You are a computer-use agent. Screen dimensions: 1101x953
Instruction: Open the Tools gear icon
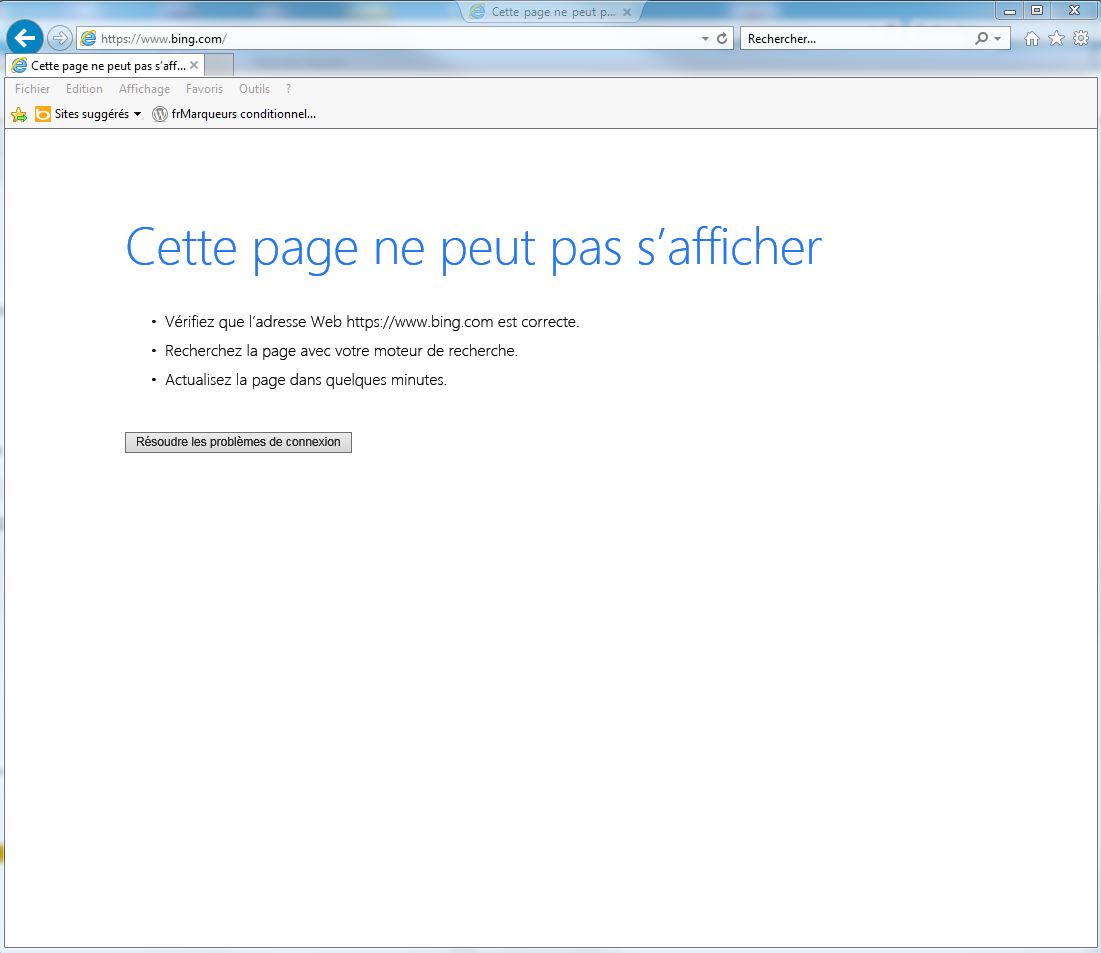click(1081, 38)
